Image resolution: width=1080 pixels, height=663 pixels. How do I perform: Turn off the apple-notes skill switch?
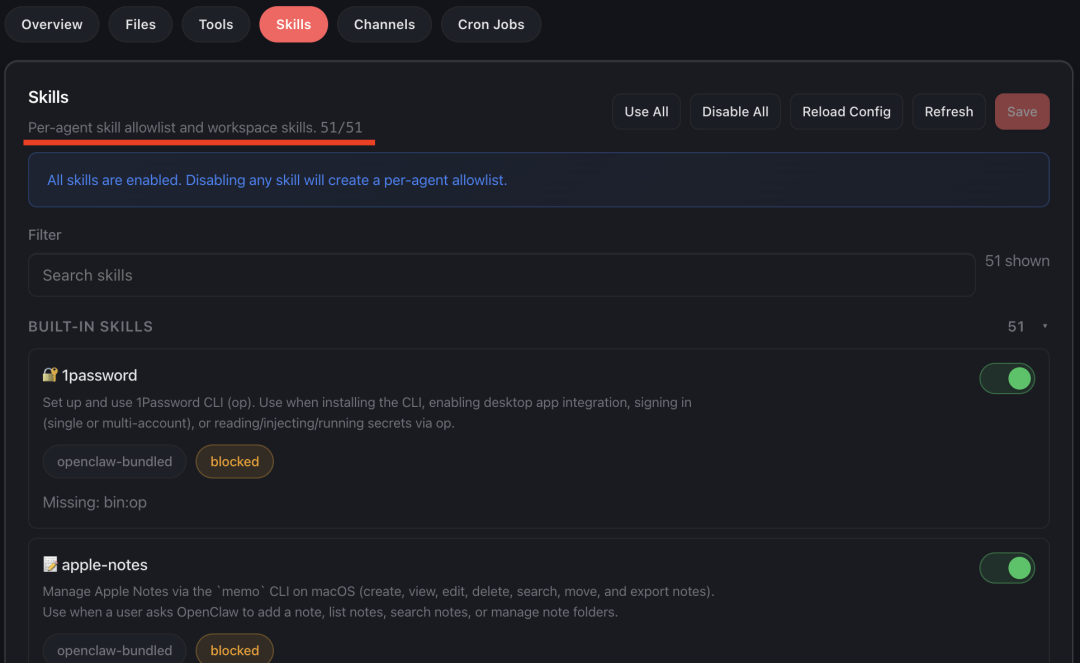coord(1006,568)
